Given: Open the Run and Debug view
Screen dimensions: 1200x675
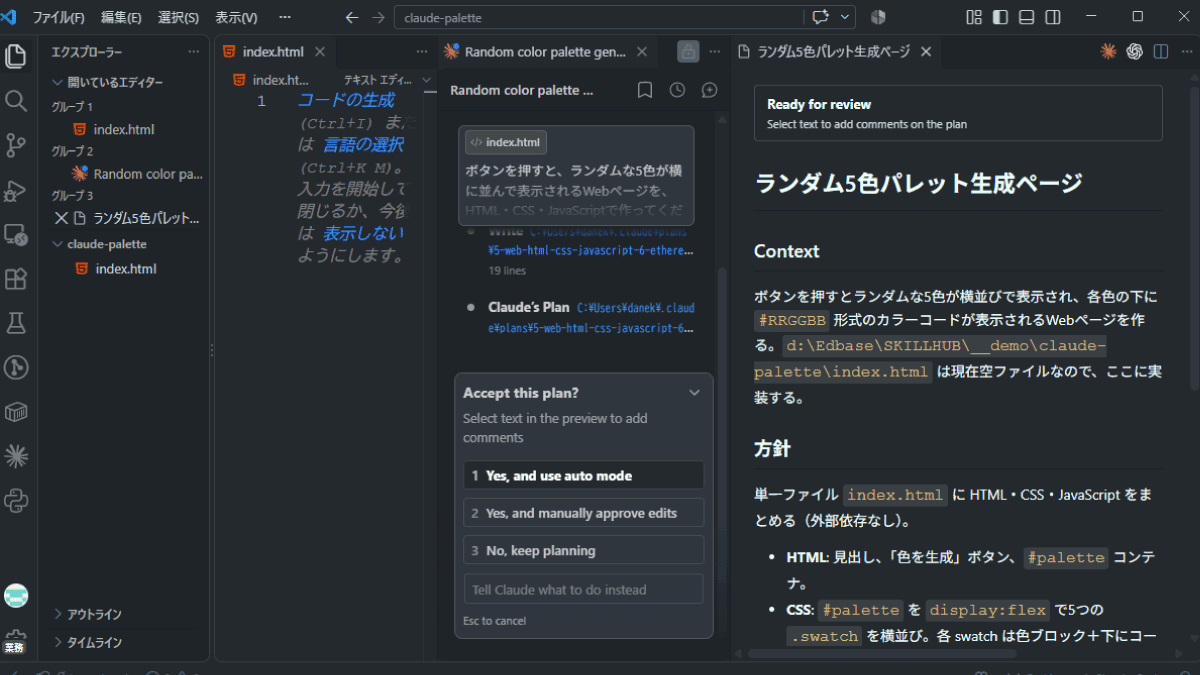Looking at the screenshot, I should point(16,190).
